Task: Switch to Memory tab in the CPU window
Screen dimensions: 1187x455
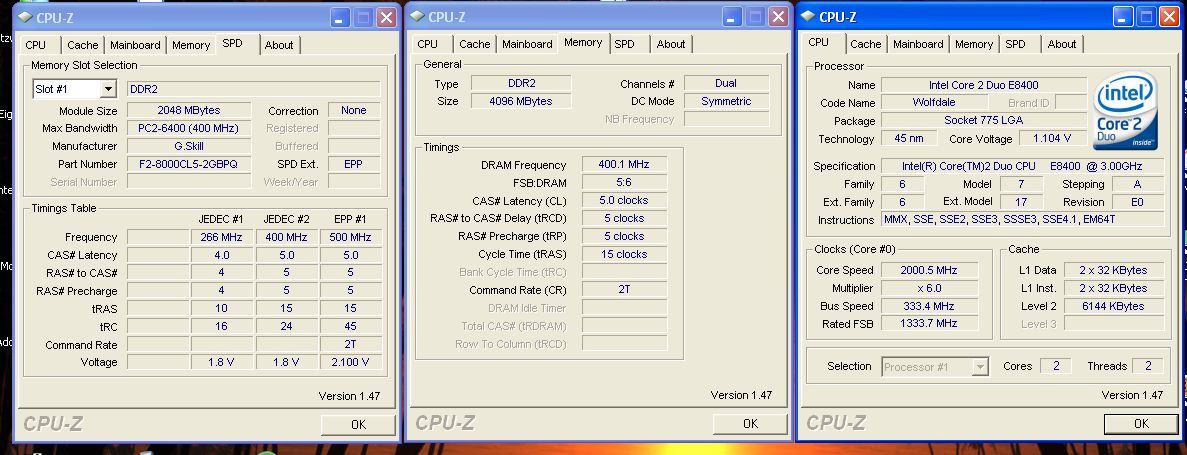Action: [974, 45]
